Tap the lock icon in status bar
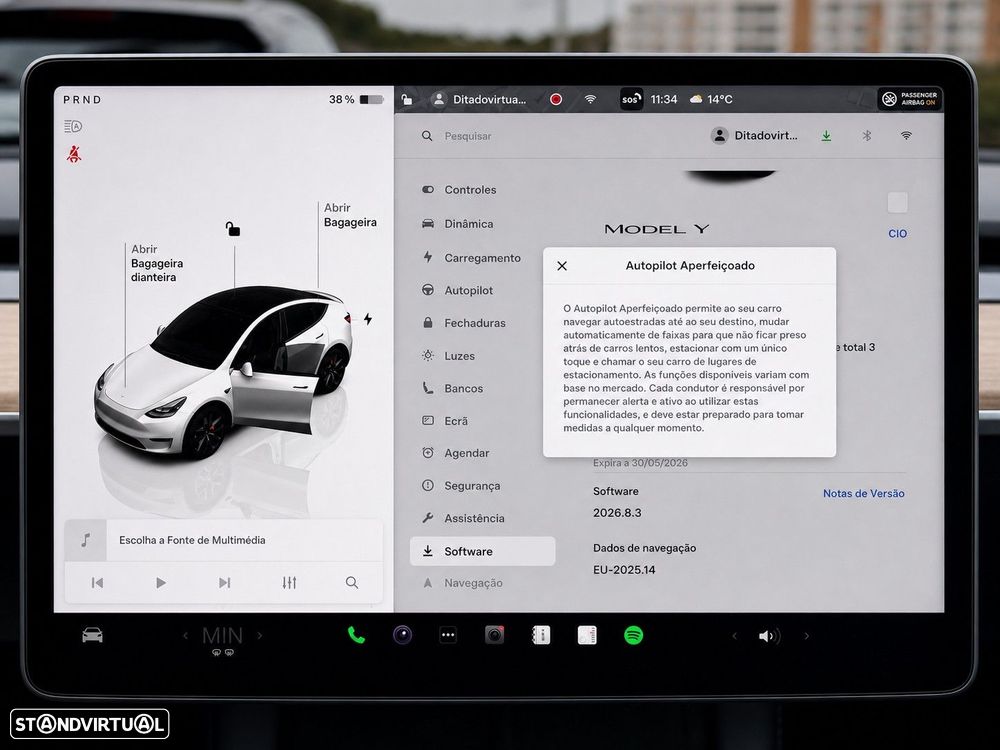 tap(407, 99)
